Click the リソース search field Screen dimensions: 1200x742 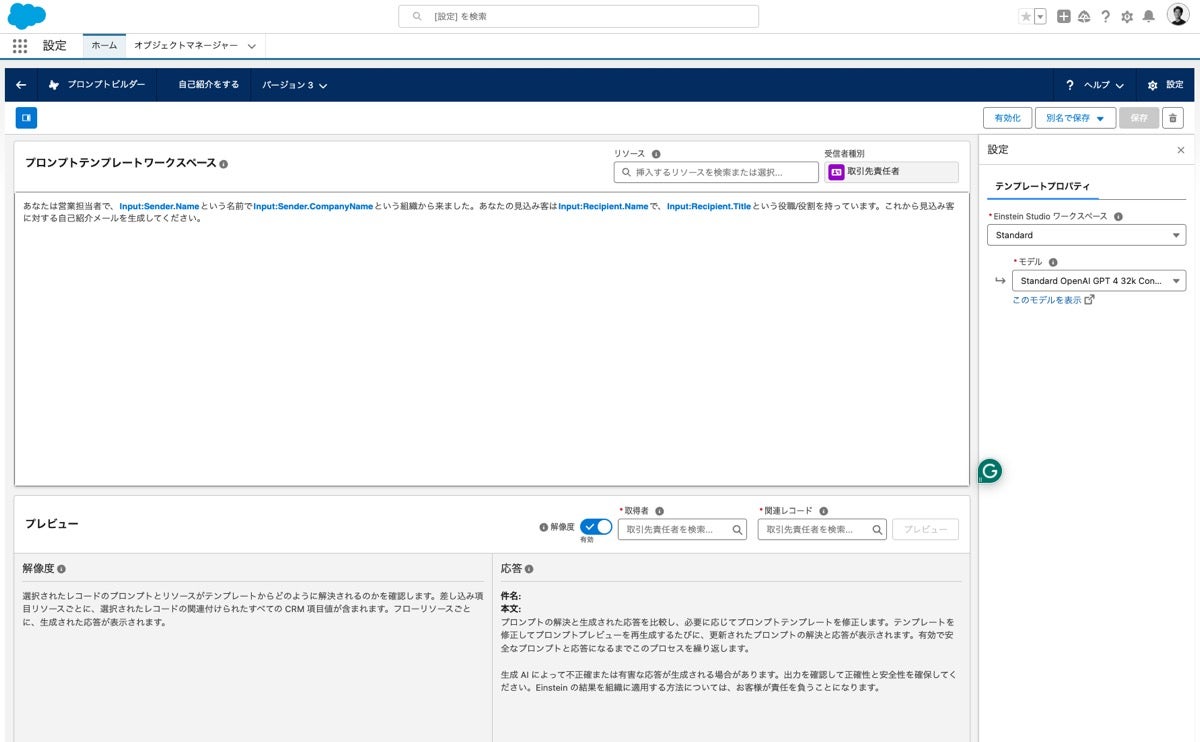coord(716,171)
